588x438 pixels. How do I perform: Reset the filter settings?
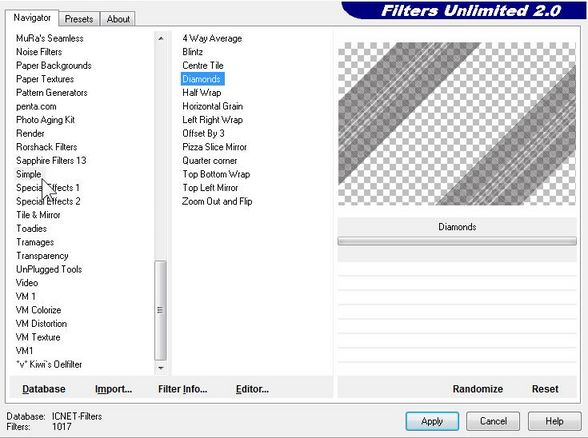click(x=545, y=389)
